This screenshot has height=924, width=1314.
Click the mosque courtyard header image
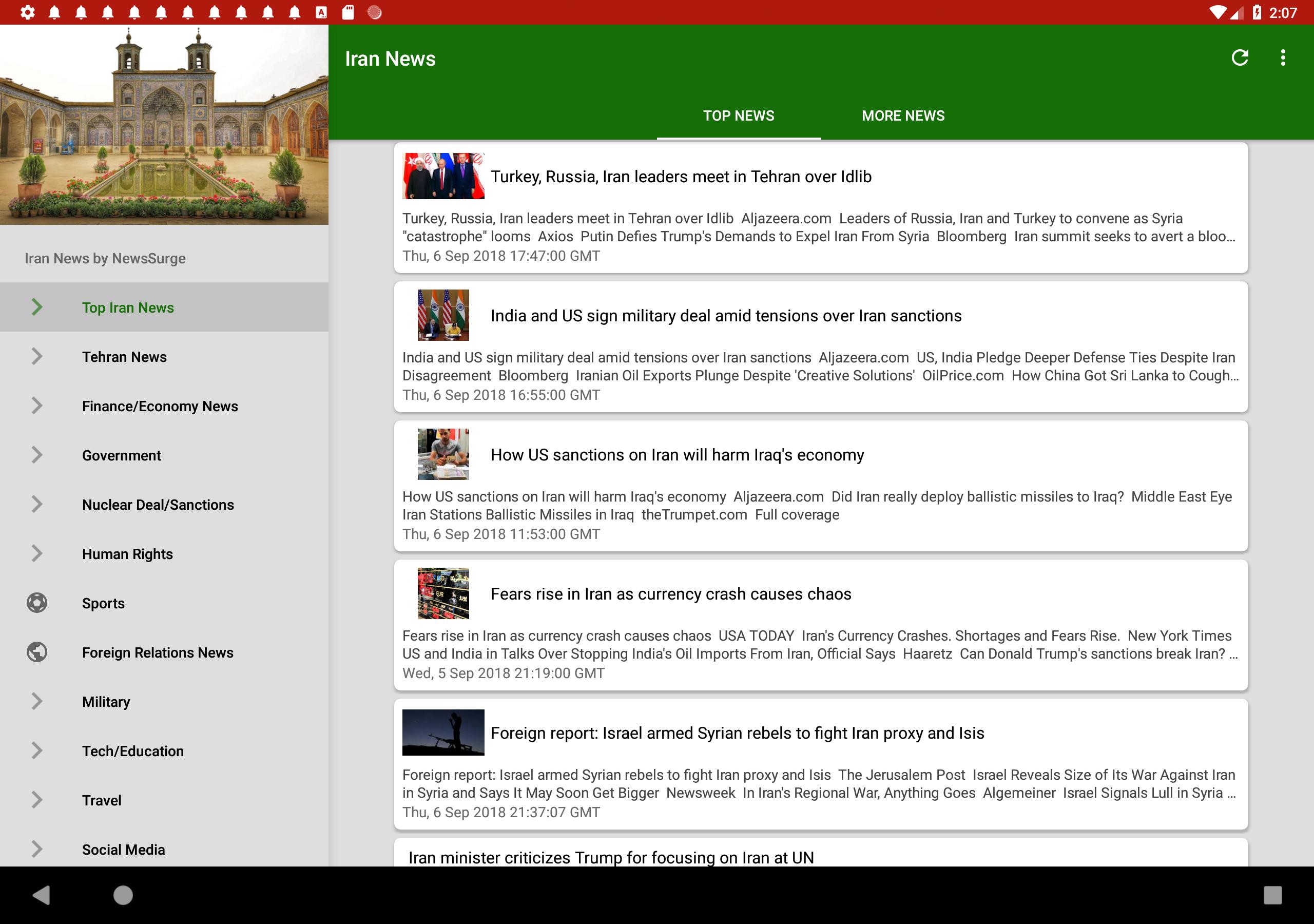(x=164, y=124)
